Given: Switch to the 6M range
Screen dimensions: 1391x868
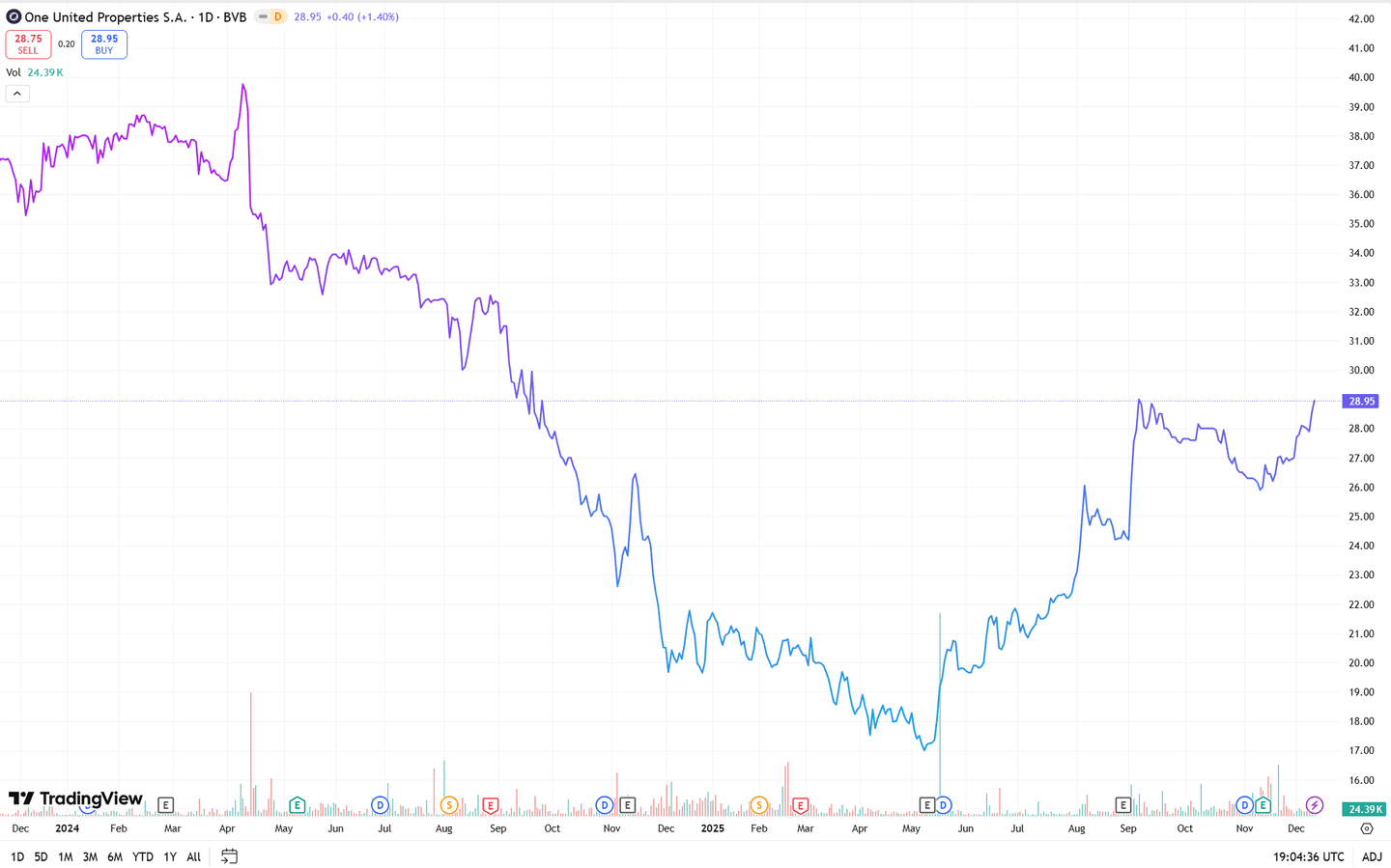Looking at the screenshot, I should 114,856.
